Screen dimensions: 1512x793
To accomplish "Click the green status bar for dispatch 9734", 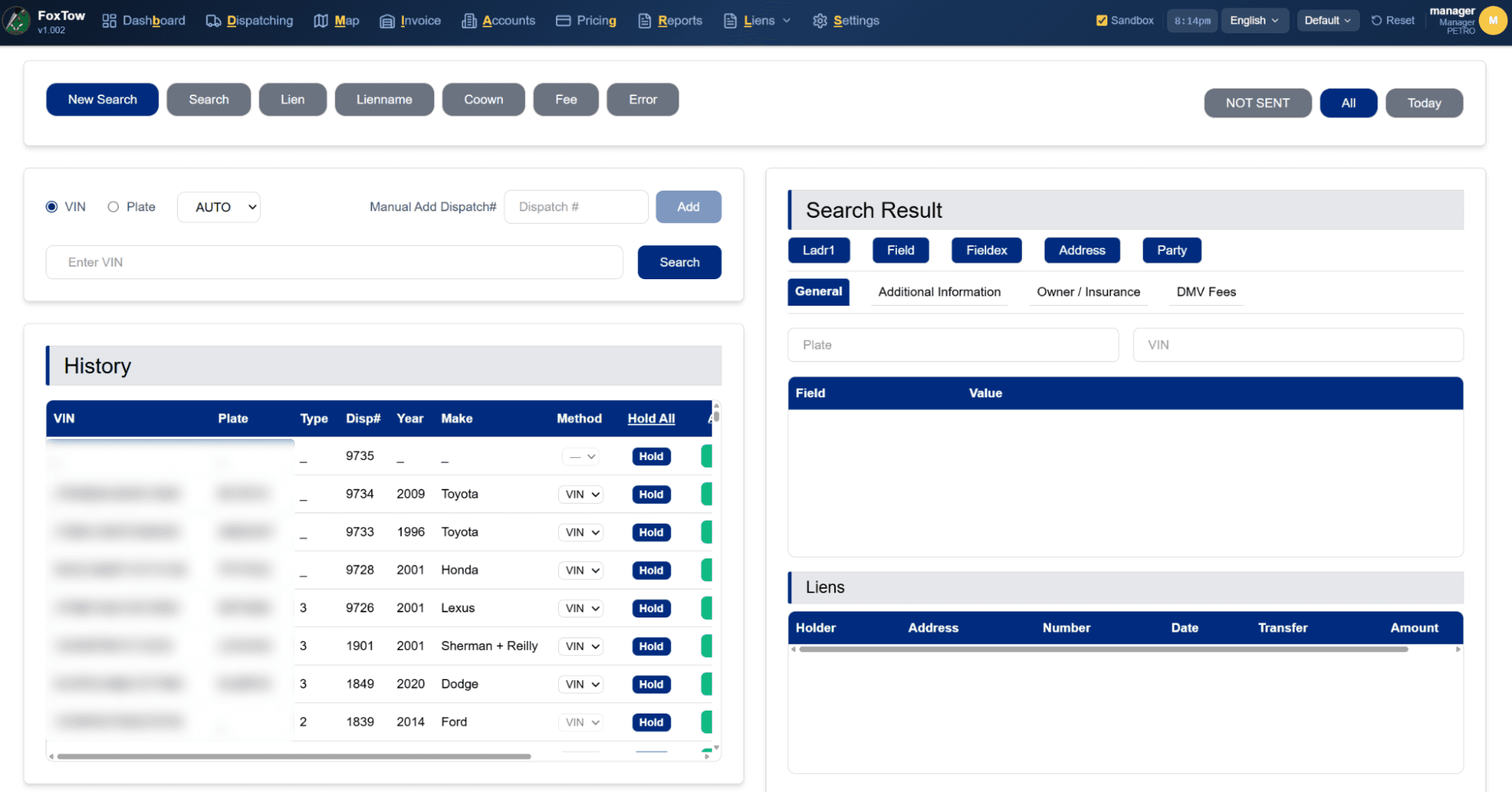I will point(706,494).
